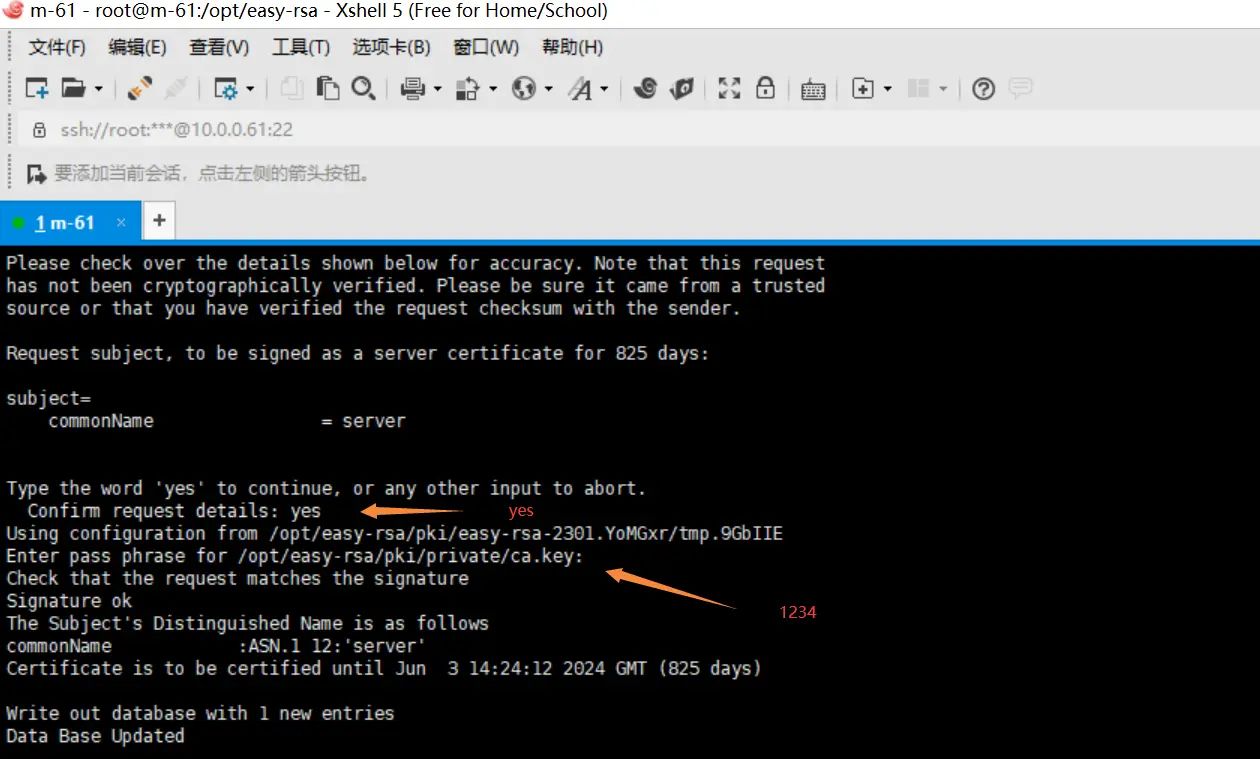Open the session folder dropdown arrow

(x=97, y=89)
